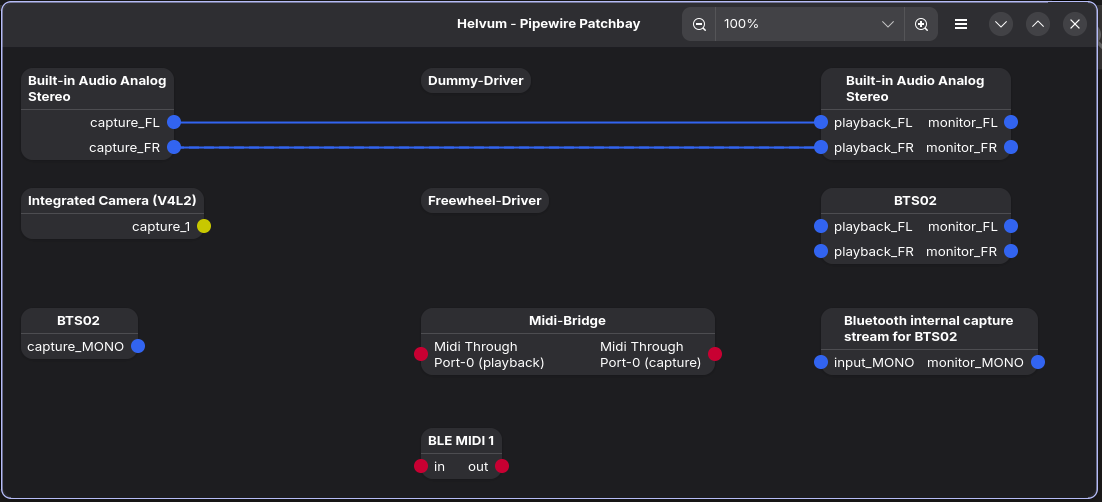Viewport: 1102px width, 502px height.
Task: Select the Freewheel-Driver node
Action: (x=484, y=201)
